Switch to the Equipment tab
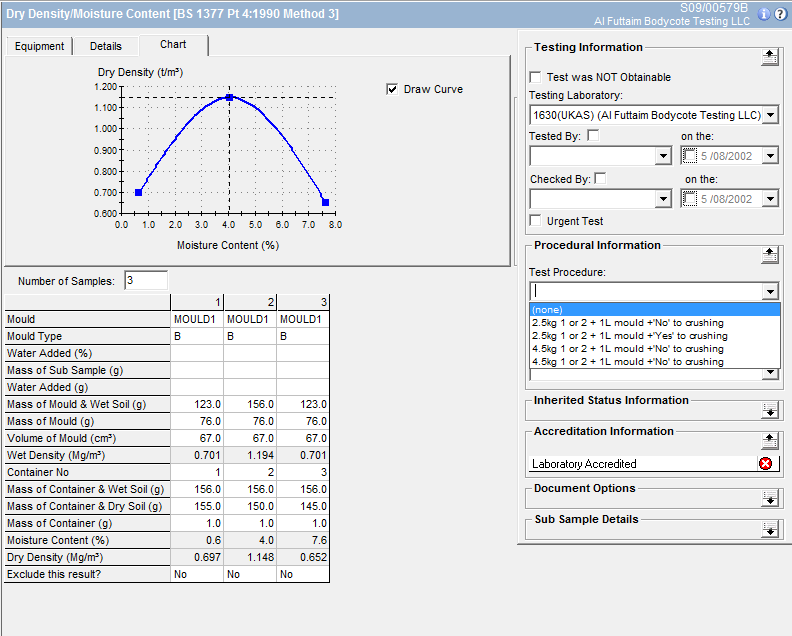 click(39, 46)
